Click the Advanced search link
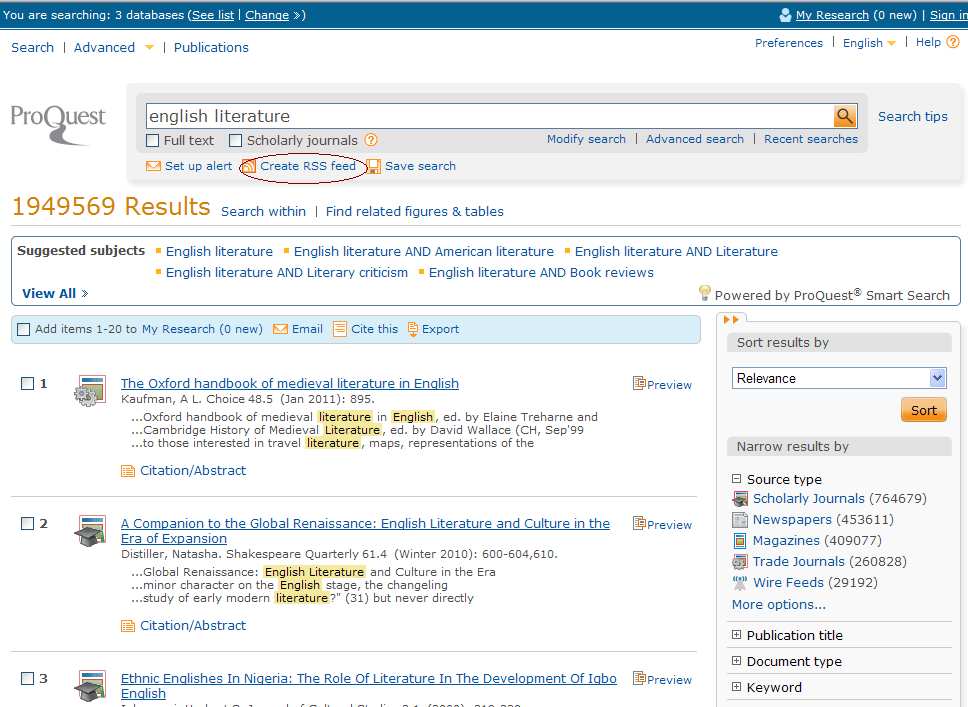 point(695,139)
